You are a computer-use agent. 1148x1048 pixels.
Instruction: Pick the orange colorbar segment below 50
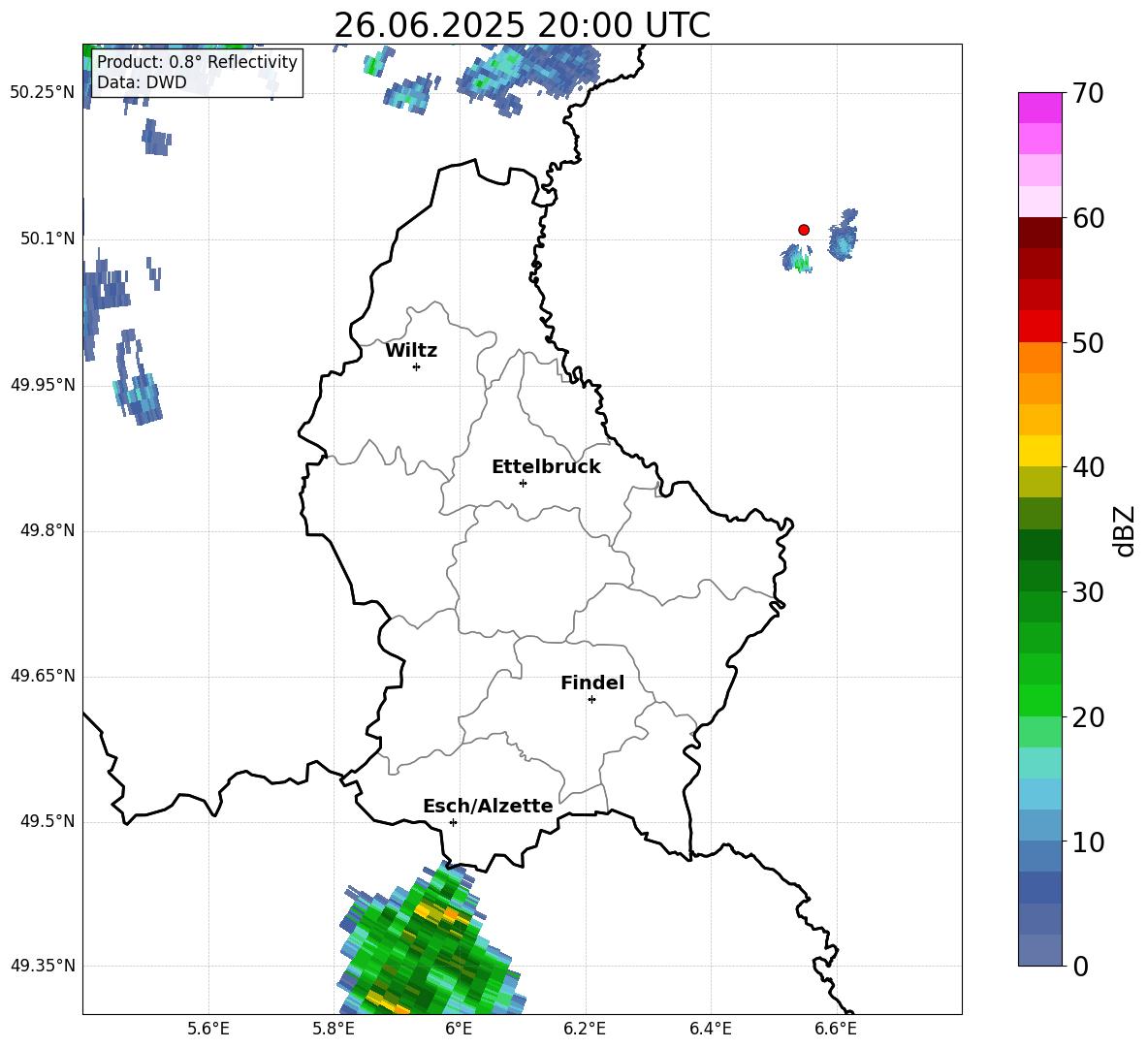click(1039, 358)
